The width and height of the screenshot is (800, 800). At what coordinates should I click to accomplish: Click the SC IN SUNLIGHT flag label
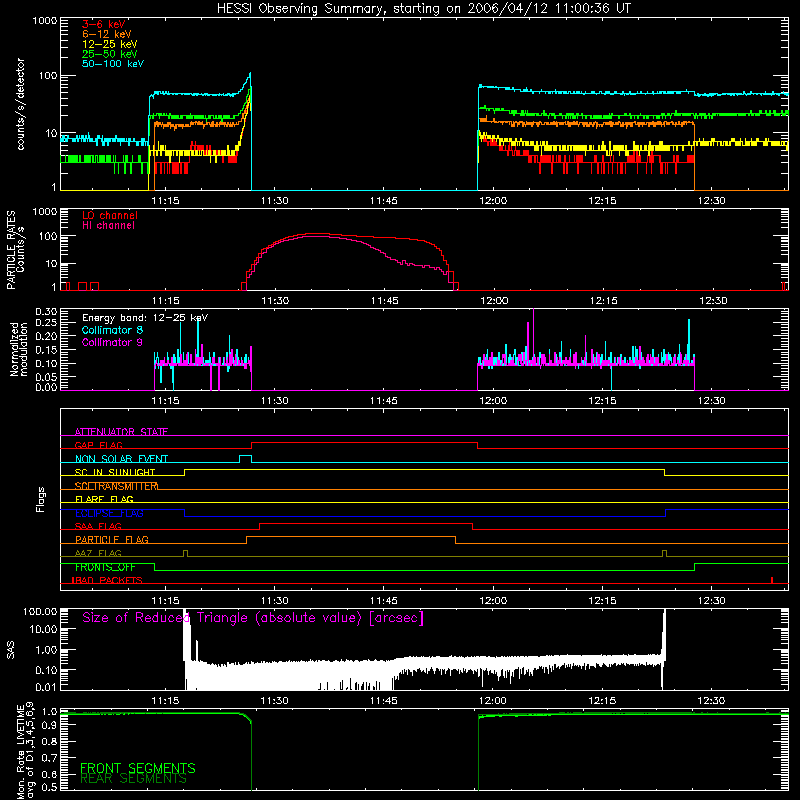tap(115, 472)
